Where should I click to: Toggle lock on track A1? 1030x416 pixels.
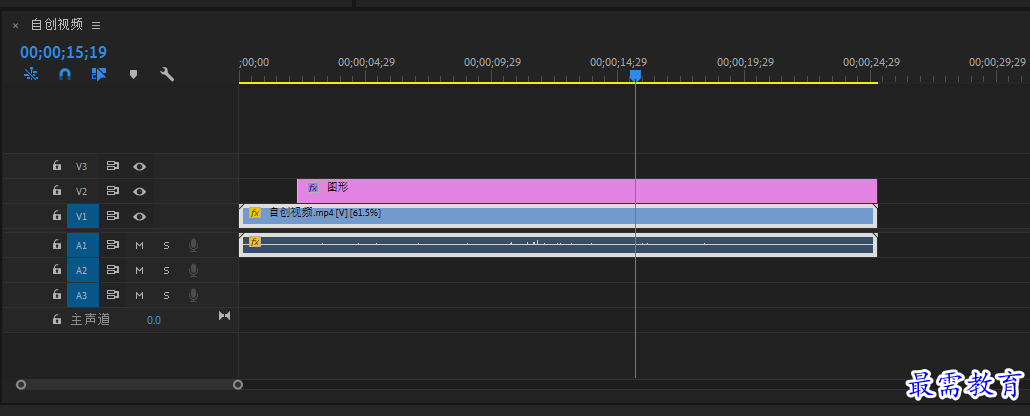(57, 244)
